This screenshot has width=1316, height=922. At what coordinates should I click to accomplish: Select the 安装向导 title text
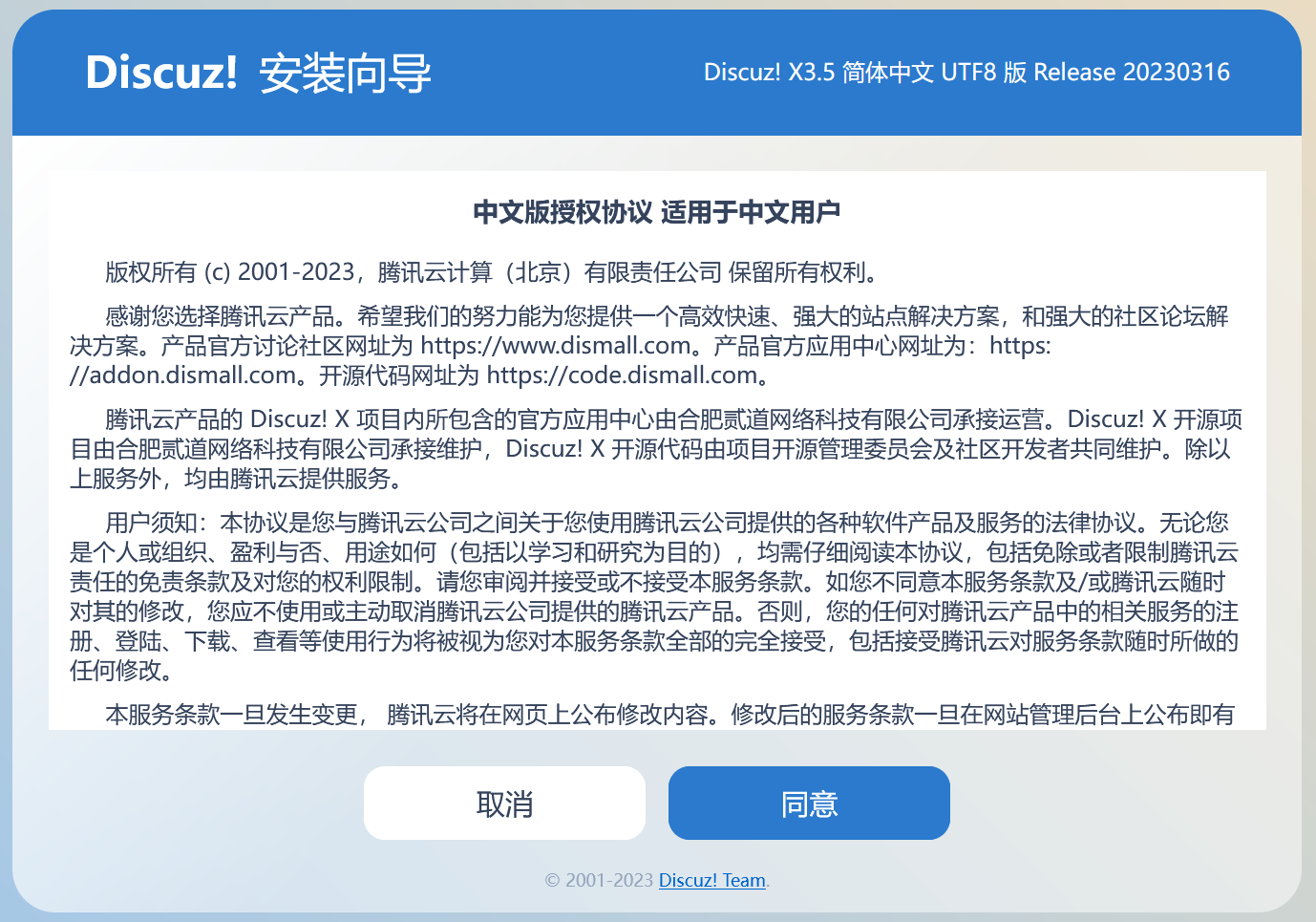click(x=345, y=72)
